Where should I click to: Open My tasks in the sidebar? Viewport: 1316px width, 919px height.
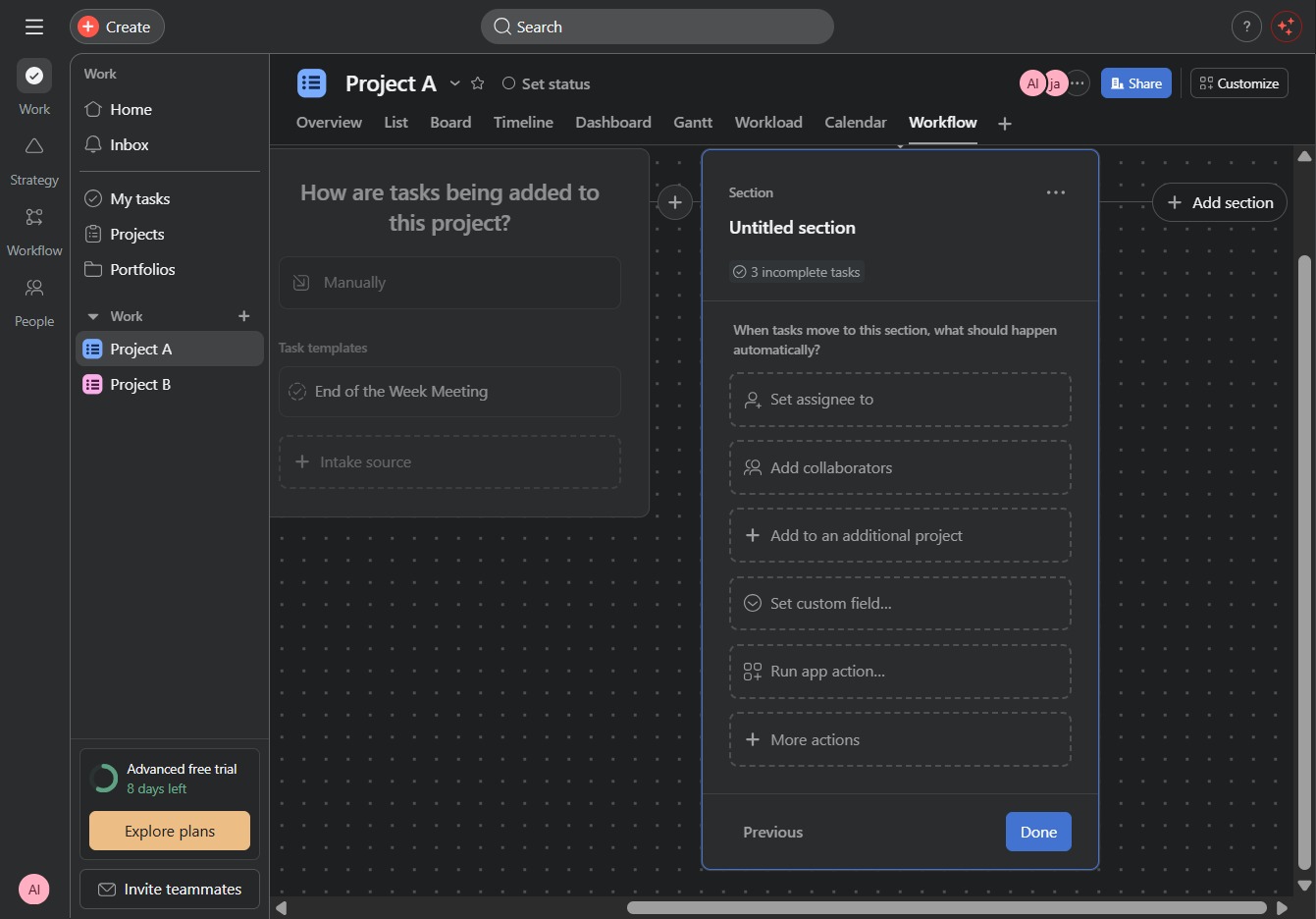pyautogui.click(x=168, y=199)
